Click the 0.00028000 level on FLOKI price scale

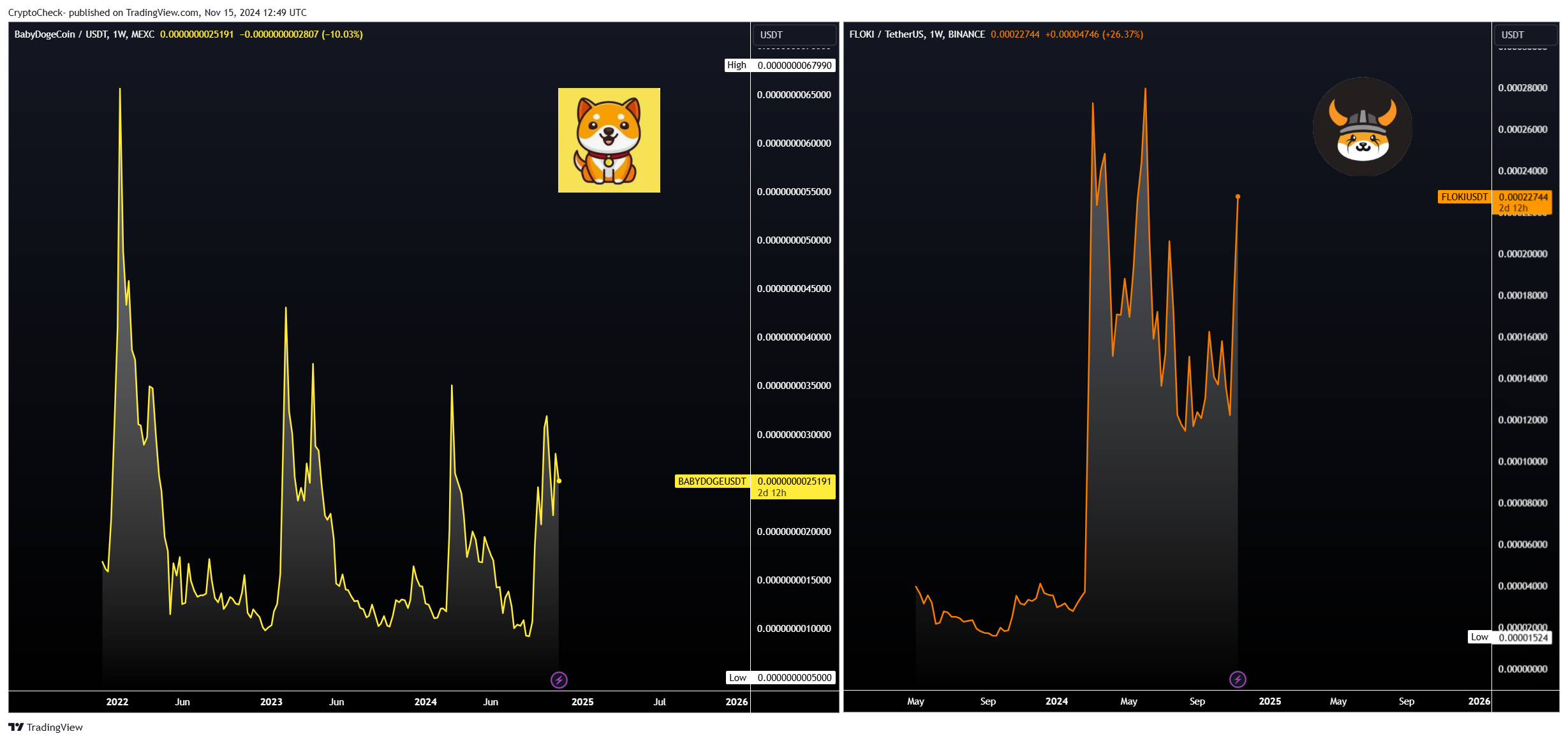(1523, 88)
